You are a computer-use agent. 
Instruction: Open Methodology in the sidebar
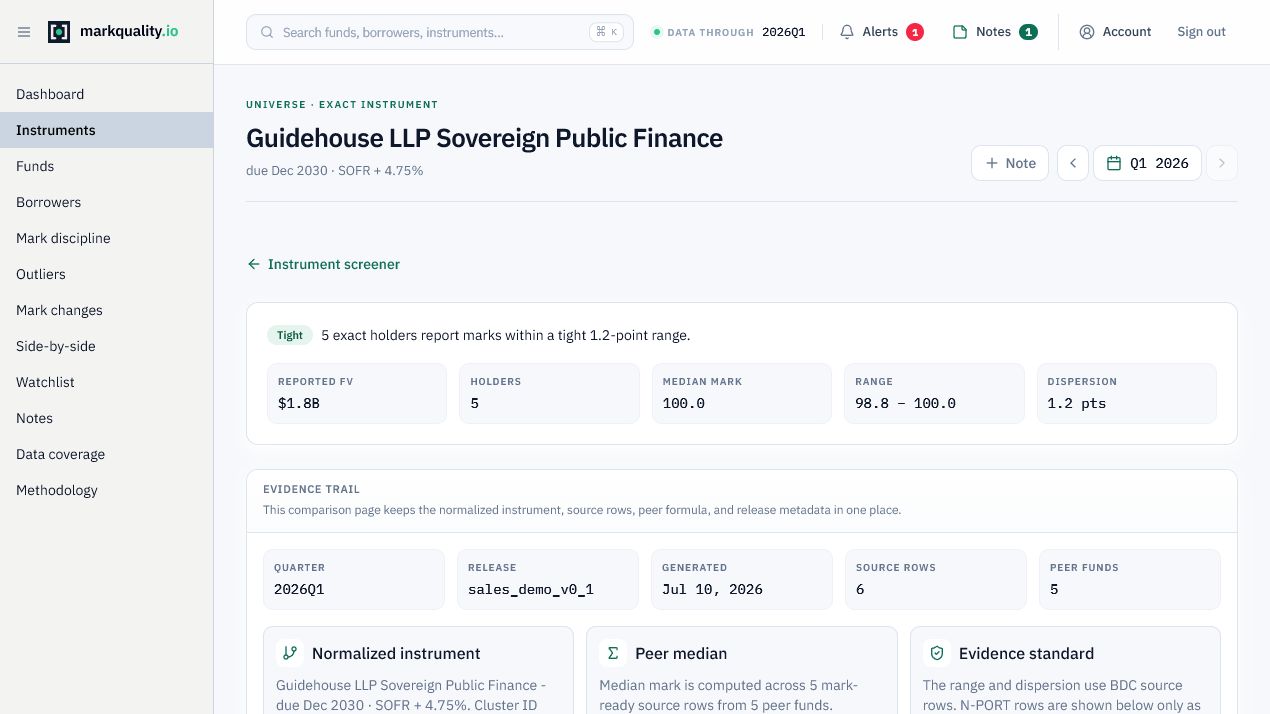point(106,490)
